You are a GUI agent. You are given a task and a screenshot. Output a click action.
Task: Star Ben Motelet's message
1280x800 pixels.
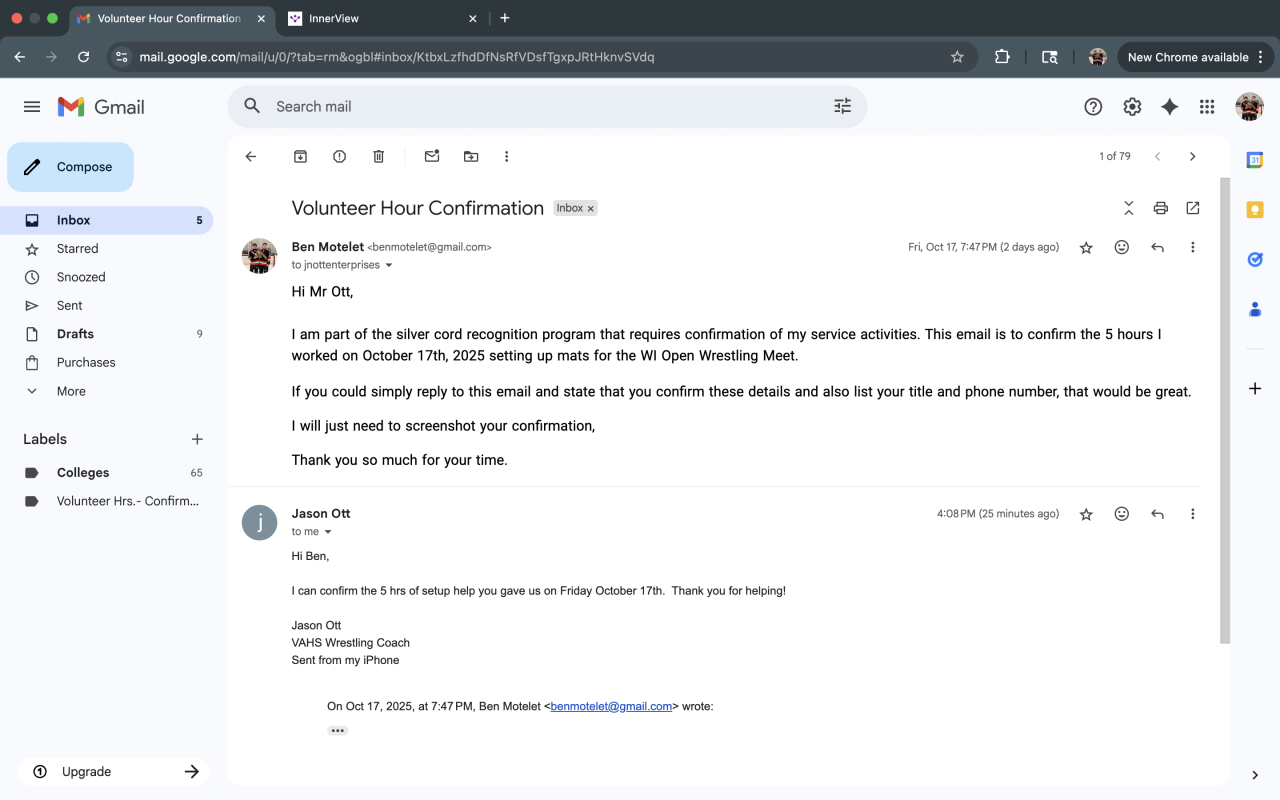1086,248
